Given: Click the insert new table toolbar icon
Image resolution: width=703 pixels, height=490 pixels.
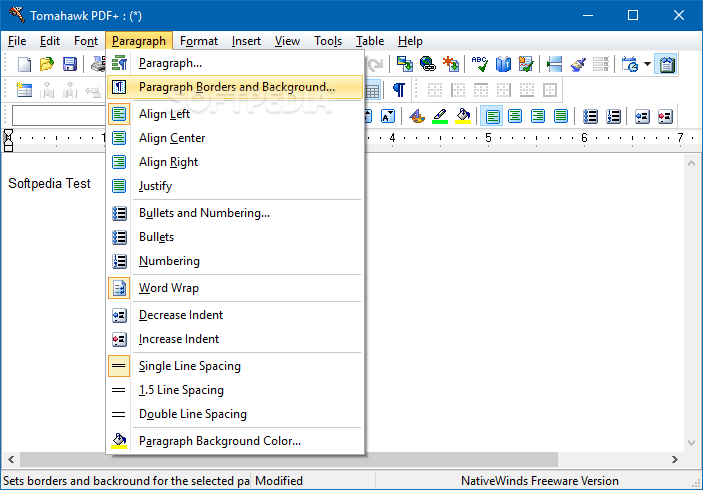Looking at the screenshot, I should (24, 90).
